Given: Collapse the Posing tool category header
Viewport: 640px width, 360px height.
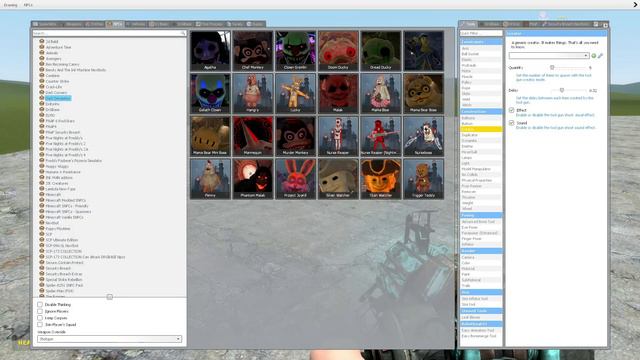Looking at the screenshot, I should pyautogui.click(x=481, y=215).
